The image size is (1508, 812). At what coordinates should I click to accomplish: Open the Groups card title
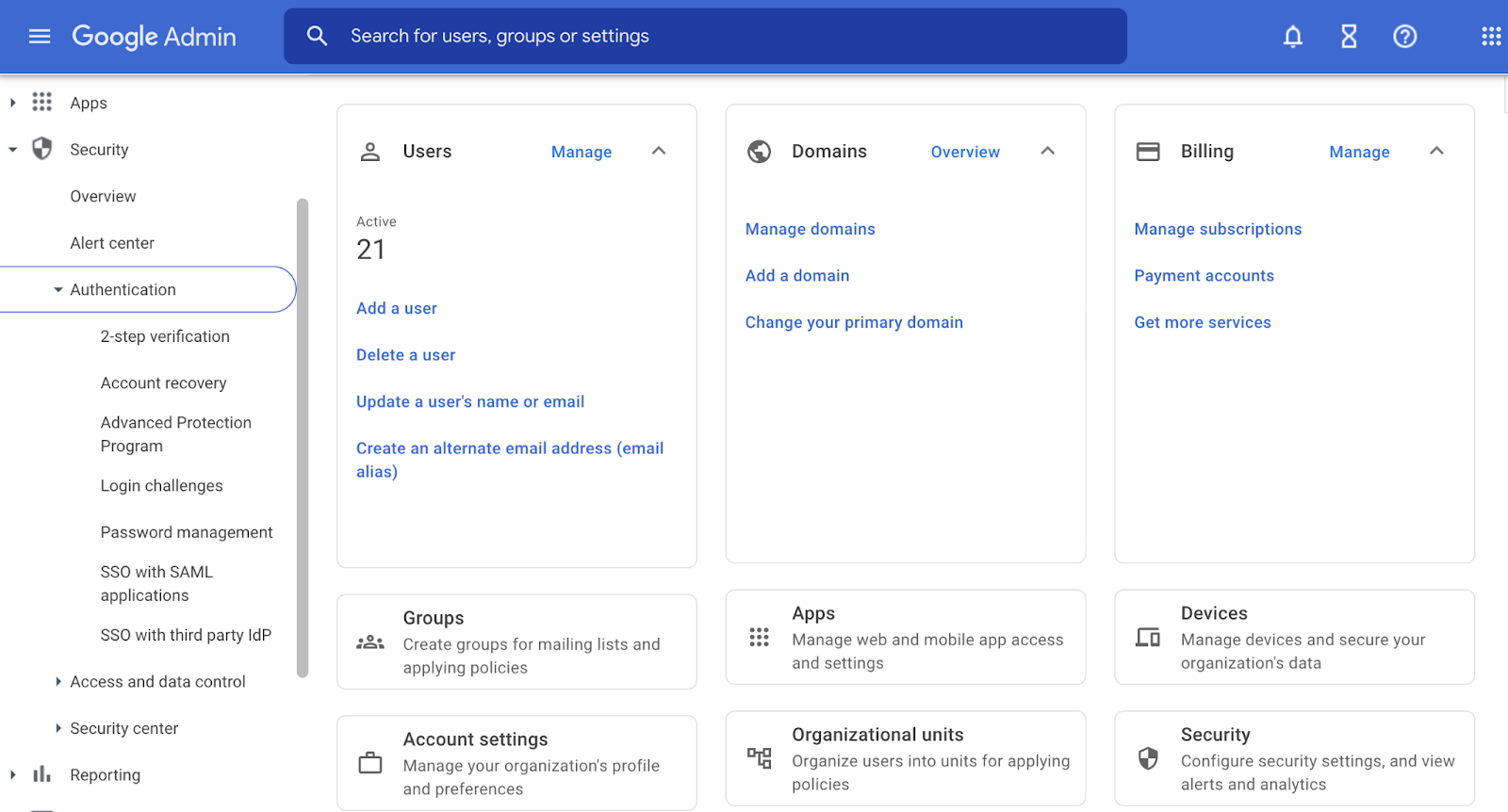tap(434, 618)
